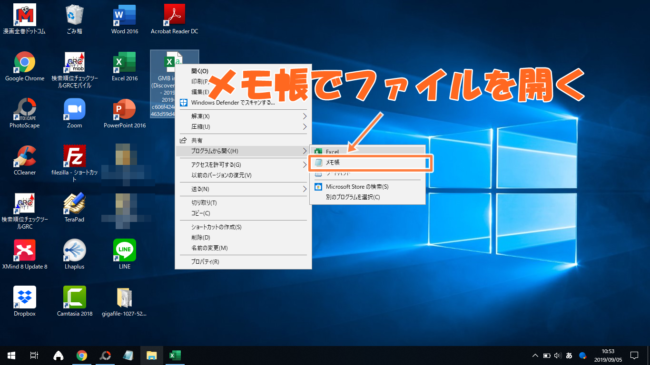Click the home-shaped icon in the taskbar

tap(58, 355)
